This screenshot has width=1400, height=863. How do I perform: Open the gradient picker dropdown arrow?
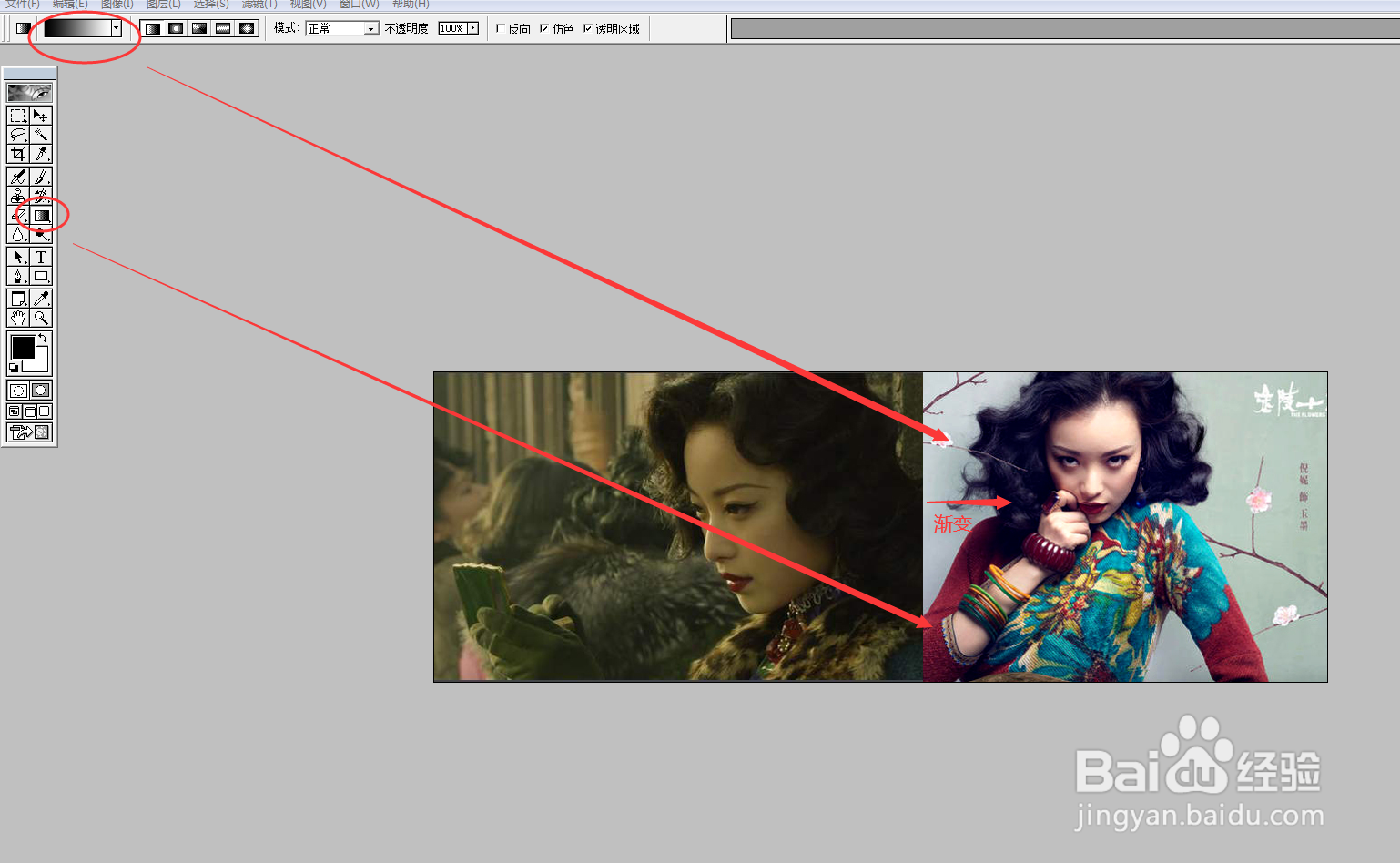[117, 28]
